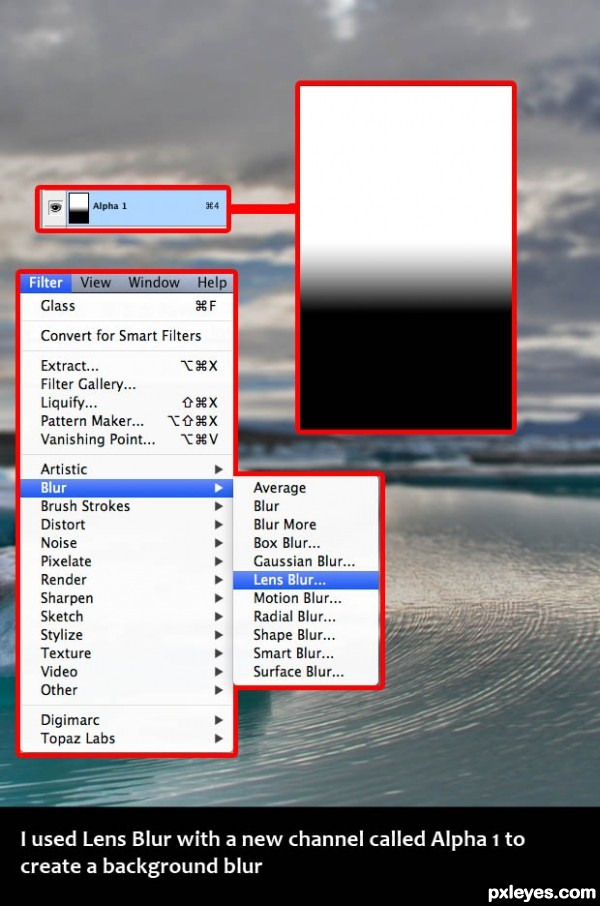This screenshot has width=600, height=906.
Task: Open the Window menu
Action: coord(154,283)
